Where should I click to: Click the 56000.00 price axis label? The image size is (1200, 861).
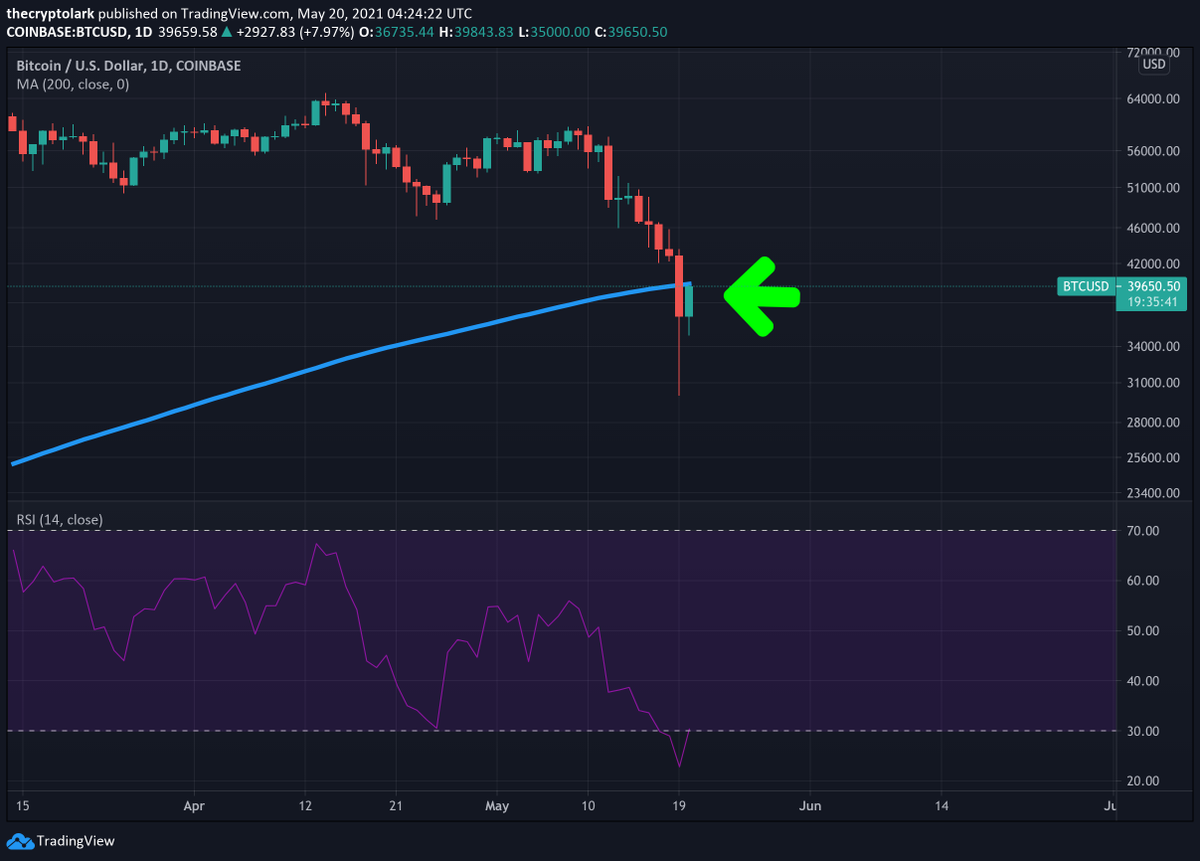1152,152
